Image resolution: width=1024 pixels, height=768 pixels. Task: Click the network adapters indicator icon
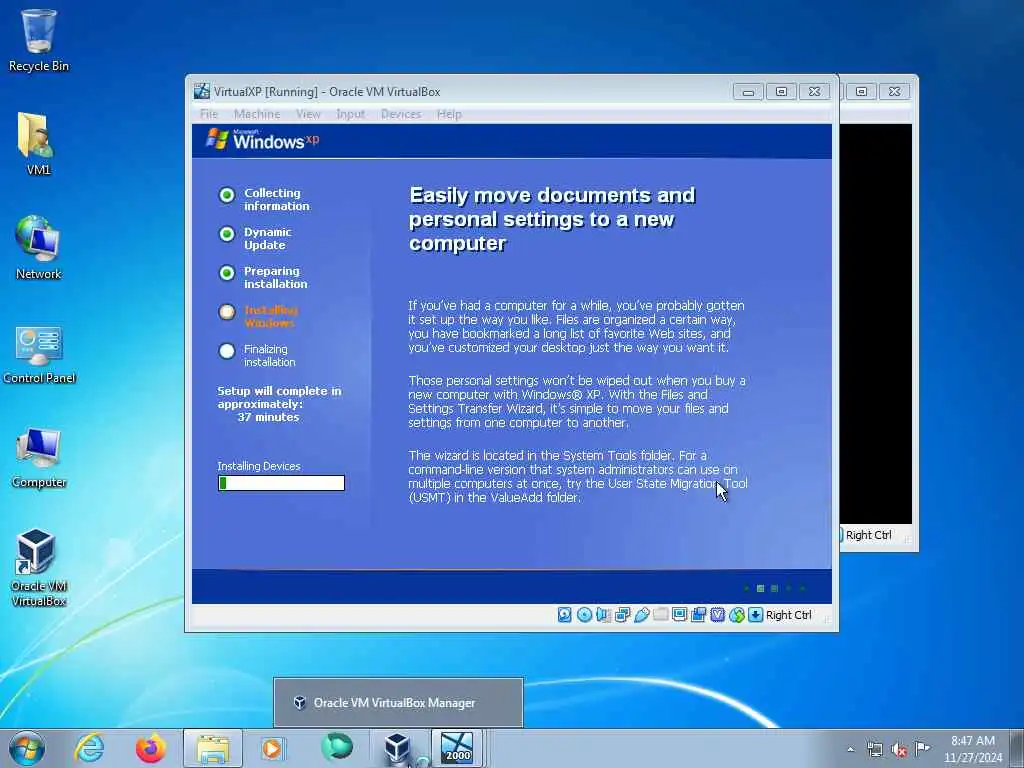[622, 615]
